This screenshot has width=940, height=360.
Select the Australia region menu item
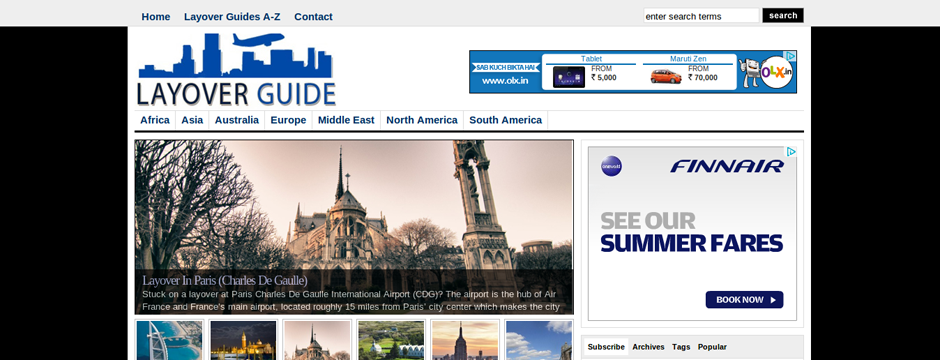click(x=237, y=120)
